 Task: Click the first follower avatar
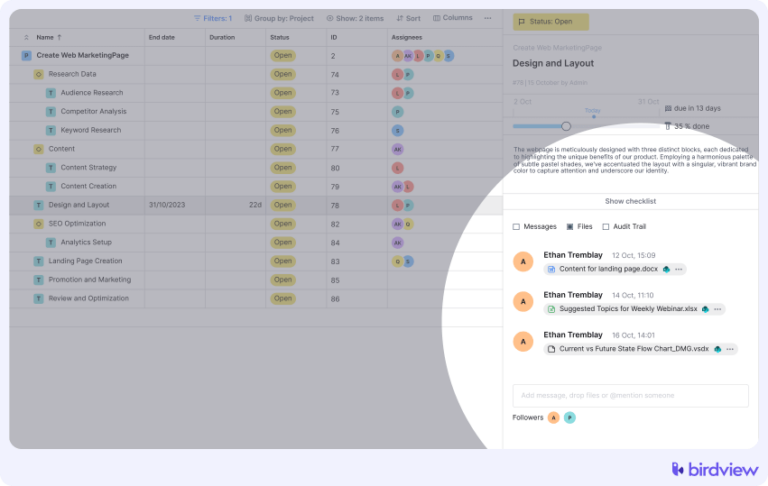coord(553,418)
